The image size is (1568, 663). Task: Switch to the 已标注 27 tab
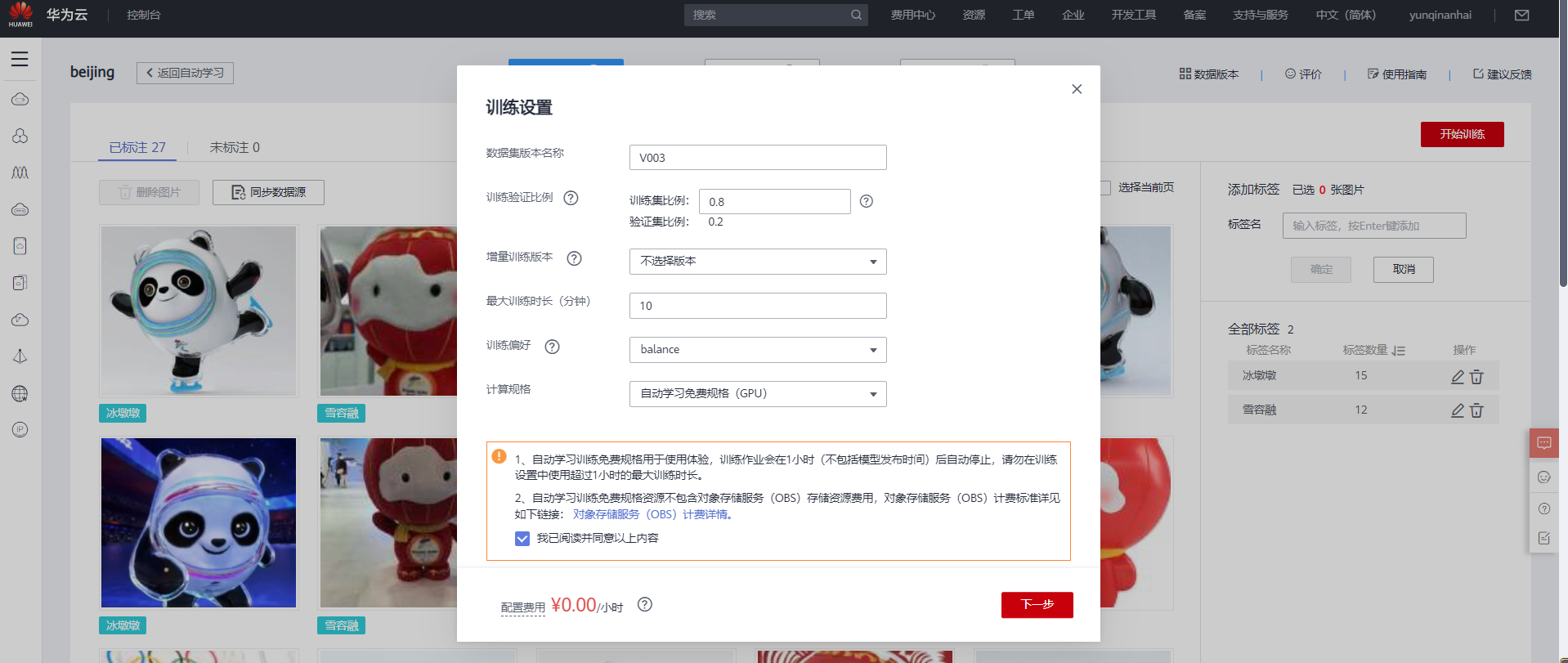137,147
